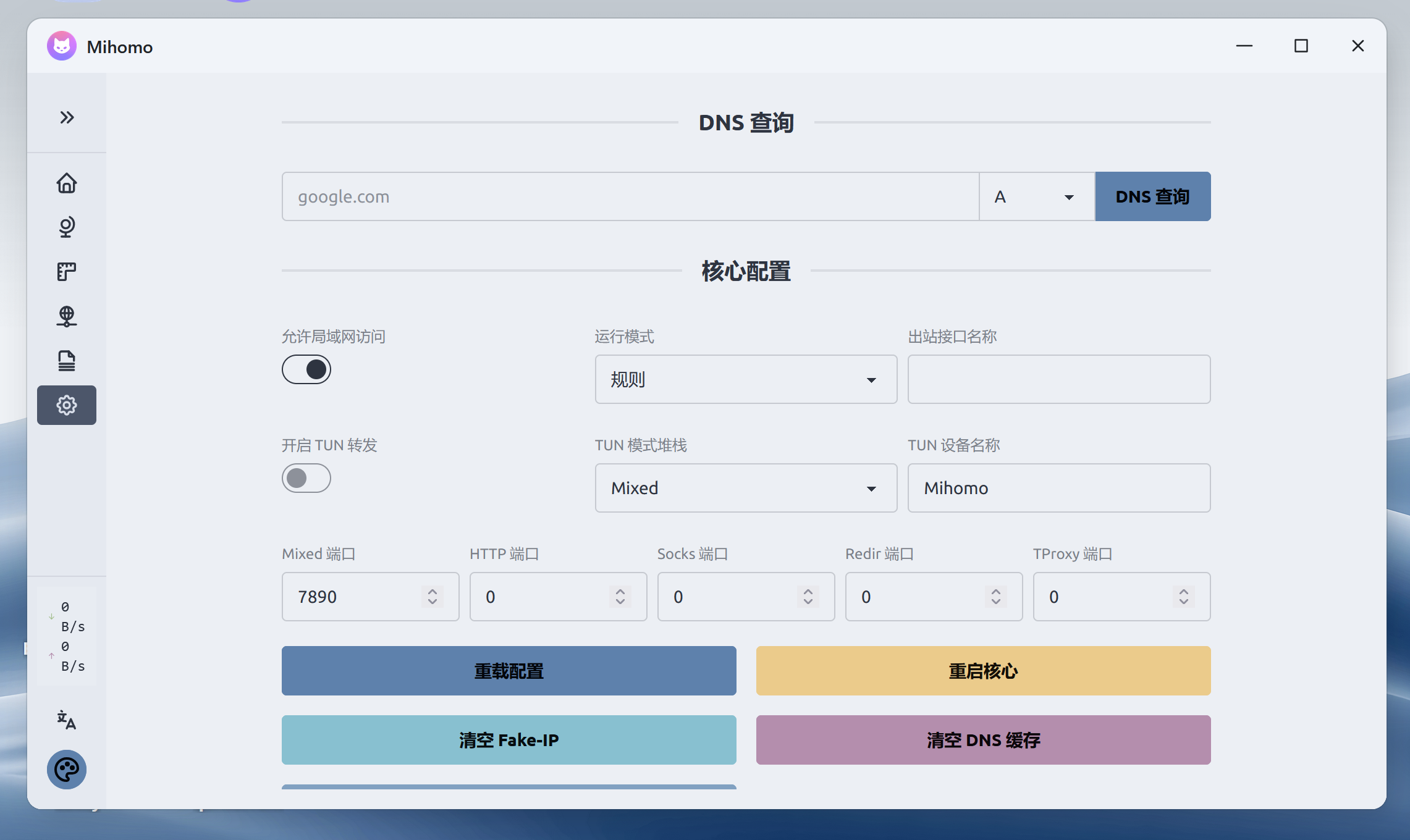Click the yellow 重启核心 button
The height and width of the screenshot is (840, 1410).
point(982,671)
